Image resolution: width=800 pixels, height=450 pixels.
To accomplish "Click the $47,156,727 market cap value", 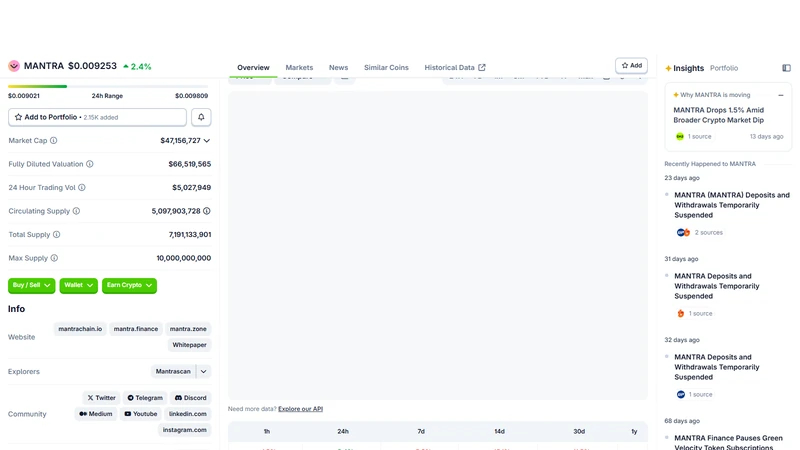I will click(x=180, y=140).
